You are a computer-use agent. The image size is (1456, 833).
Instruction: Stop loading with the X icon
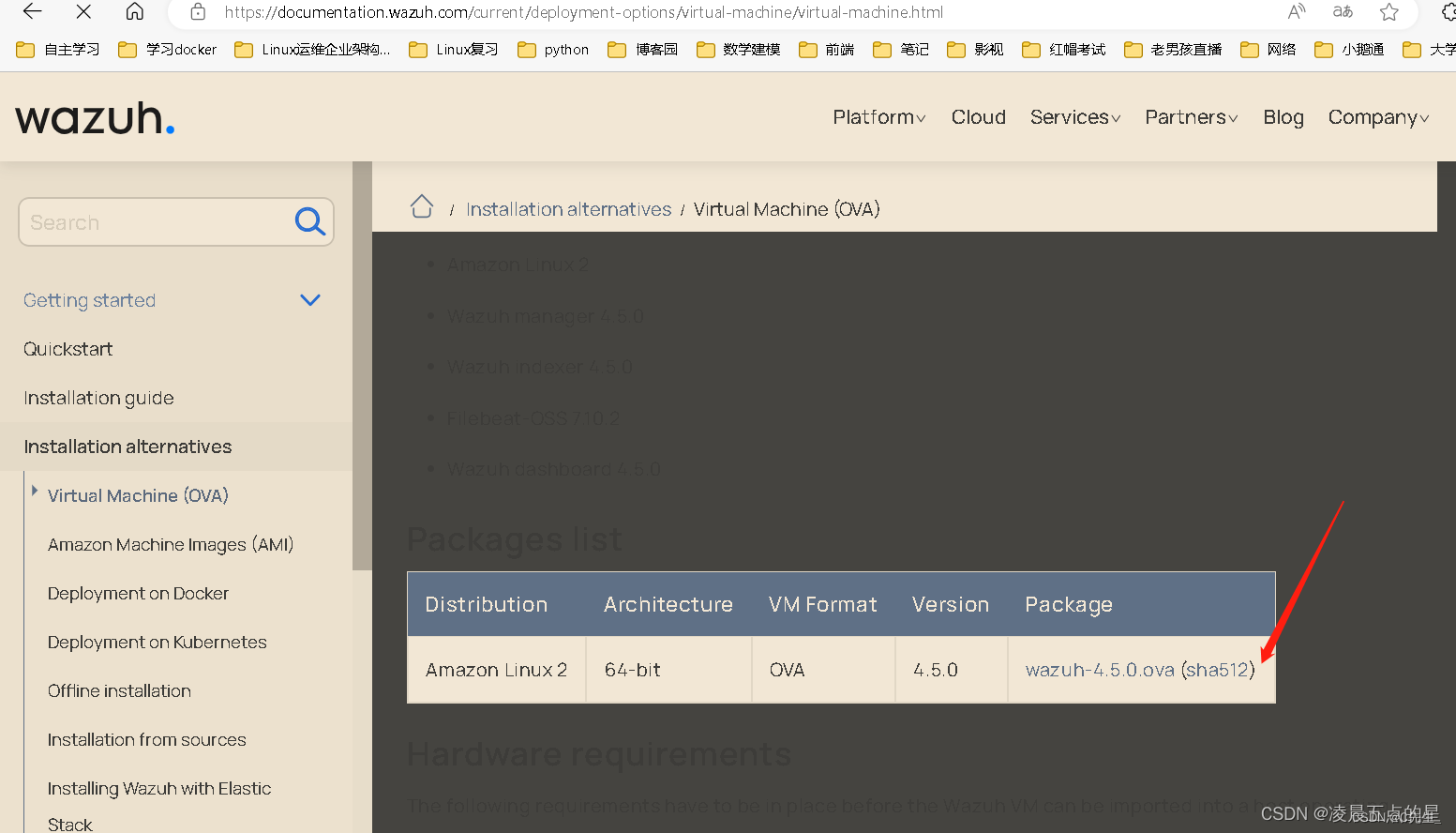pyautogui.click(x=83, y=11)
